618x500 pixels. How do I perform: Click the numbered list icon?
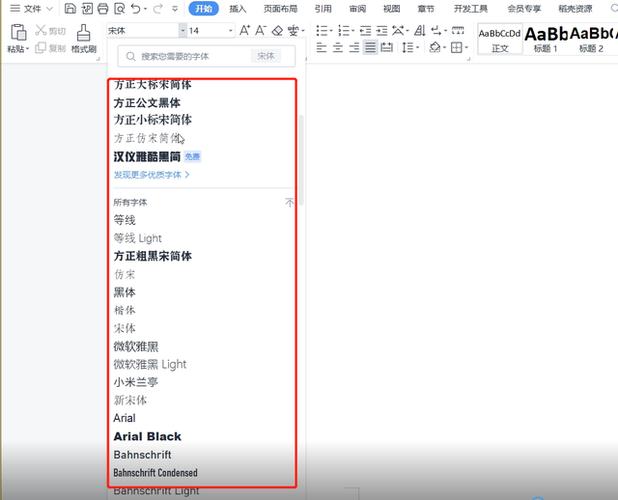(x=344, y=30)
